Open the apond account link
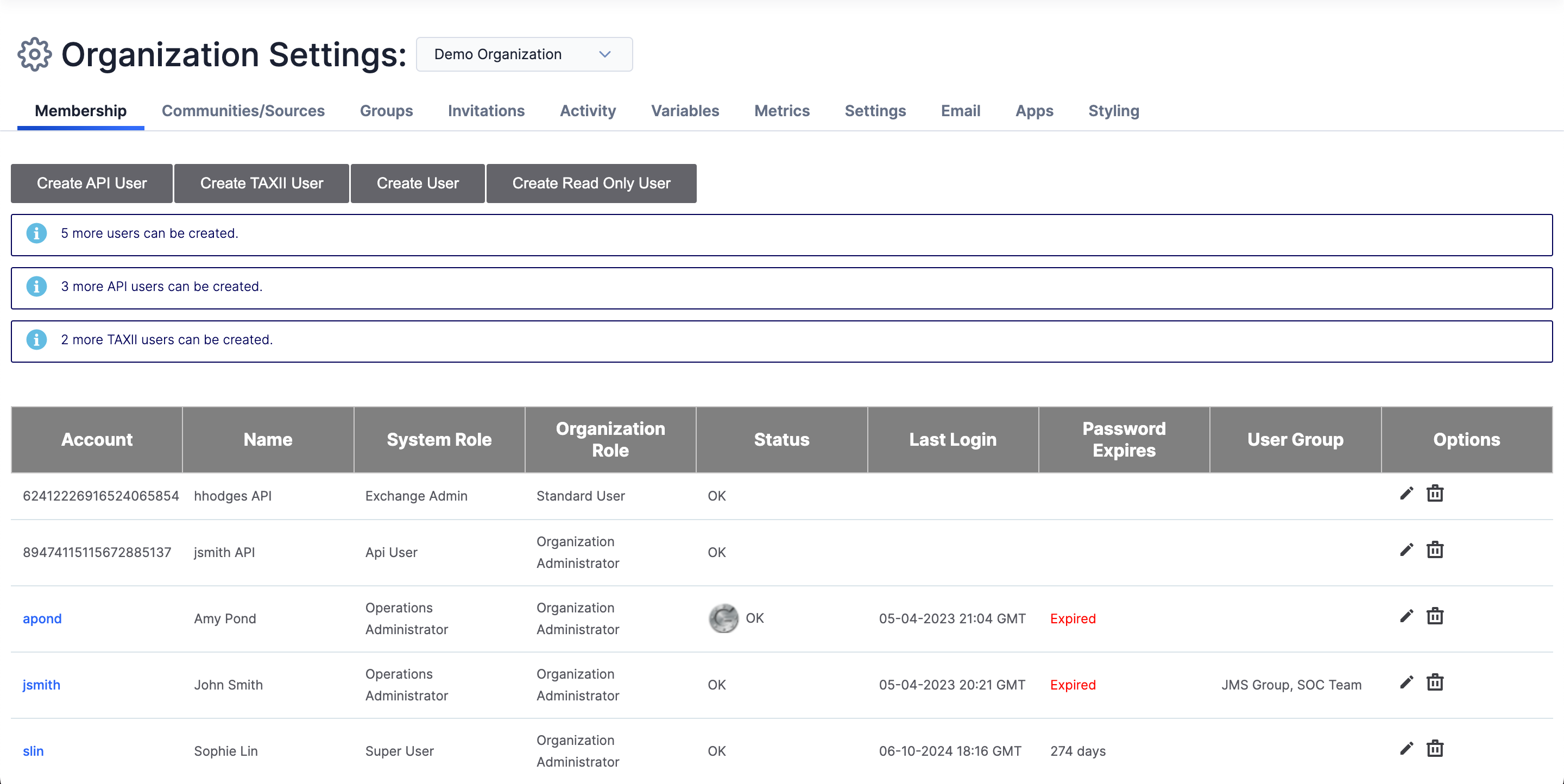Screen dimensions: 1564x784 42,618
